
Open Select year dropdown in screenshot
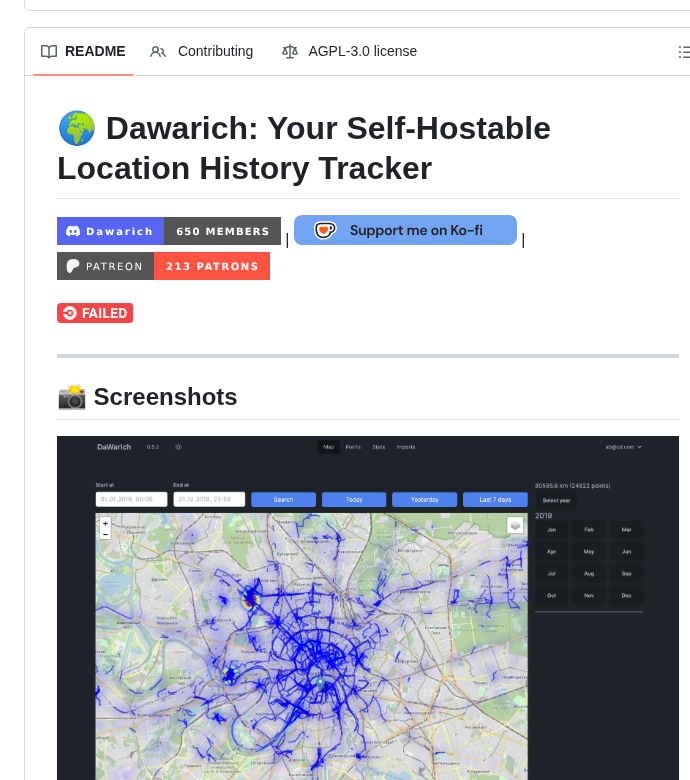(556, 500)
